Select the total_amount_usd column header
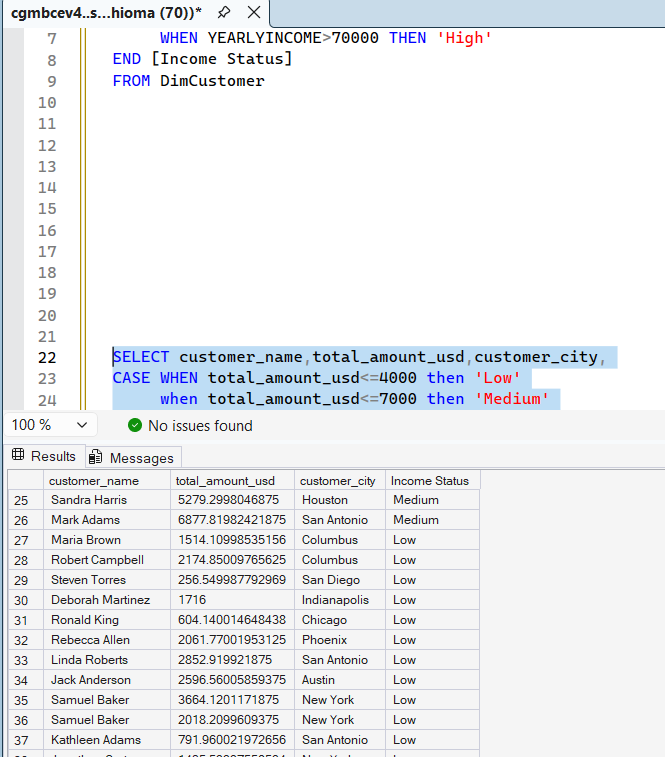 (x=232, y=481)
